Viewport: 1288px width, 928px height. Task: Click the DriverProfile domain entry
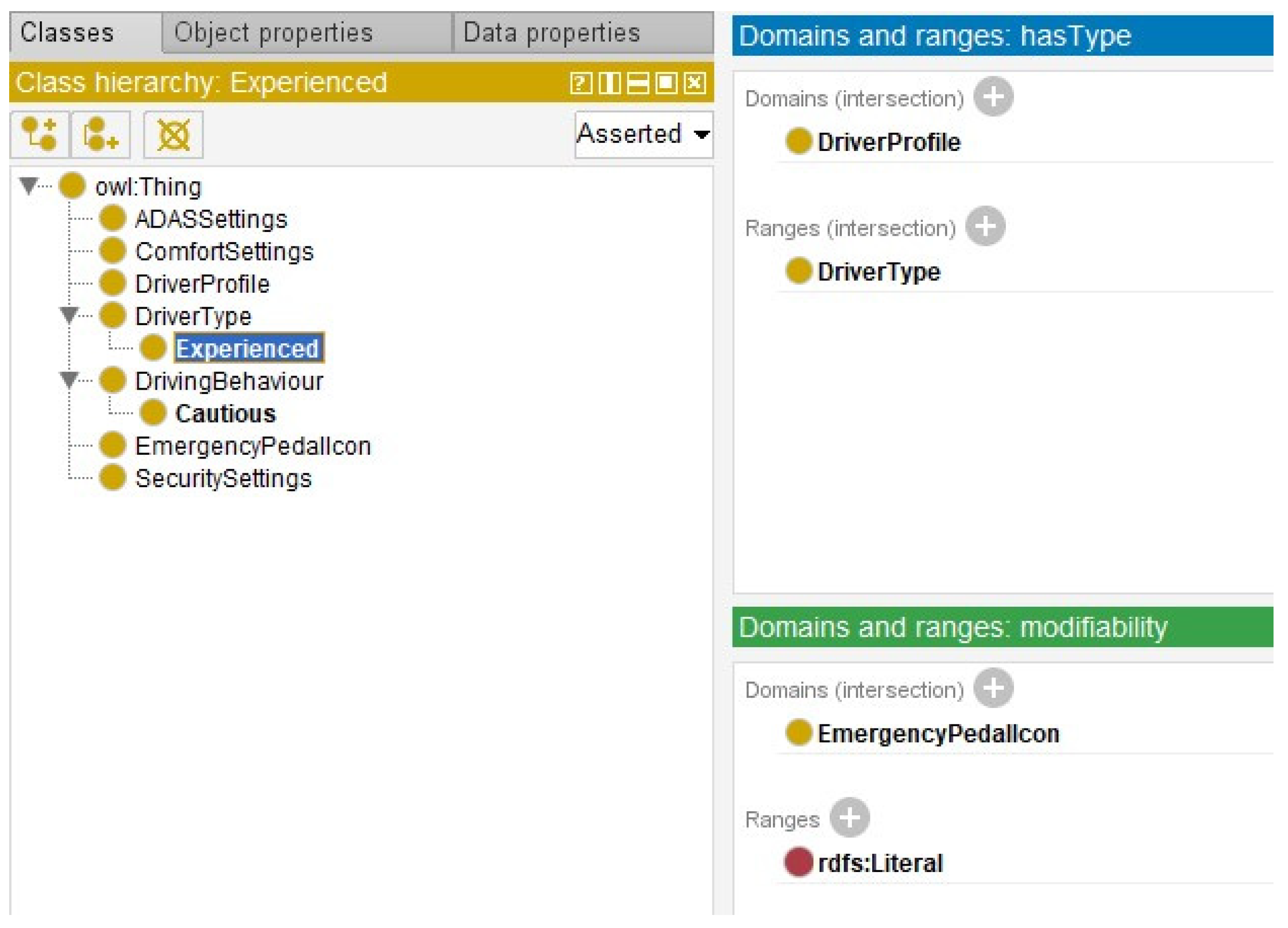point(888,142)
